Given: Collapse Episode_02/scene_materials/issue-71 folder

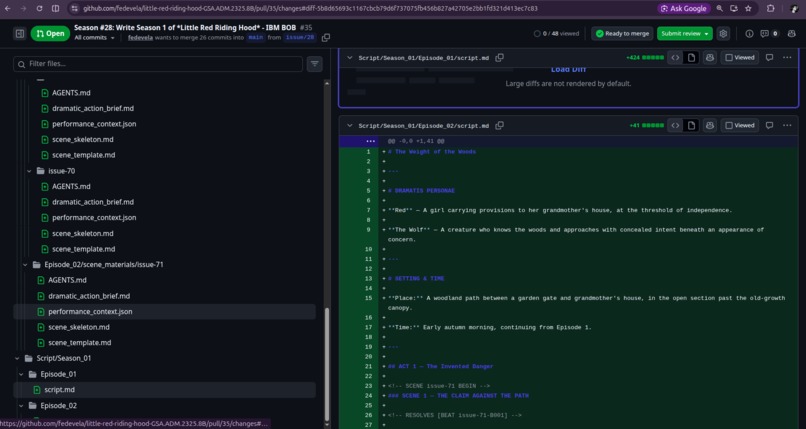Looking at the screenshot, I should click(x=25, y=265).
